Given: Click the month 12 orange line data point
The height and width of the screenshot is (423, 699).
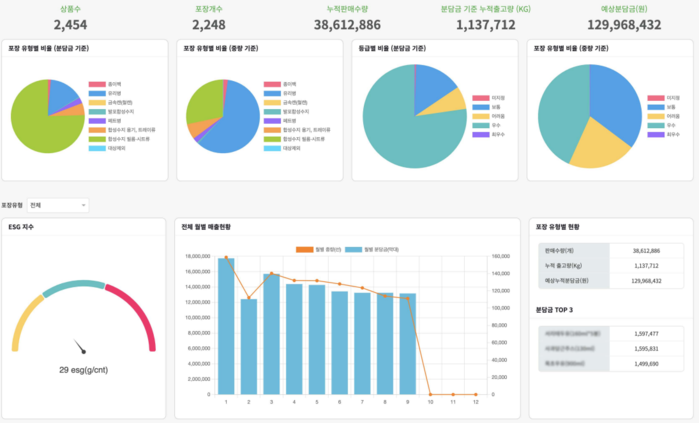Looking at the screenshot, I should (475, 394).
